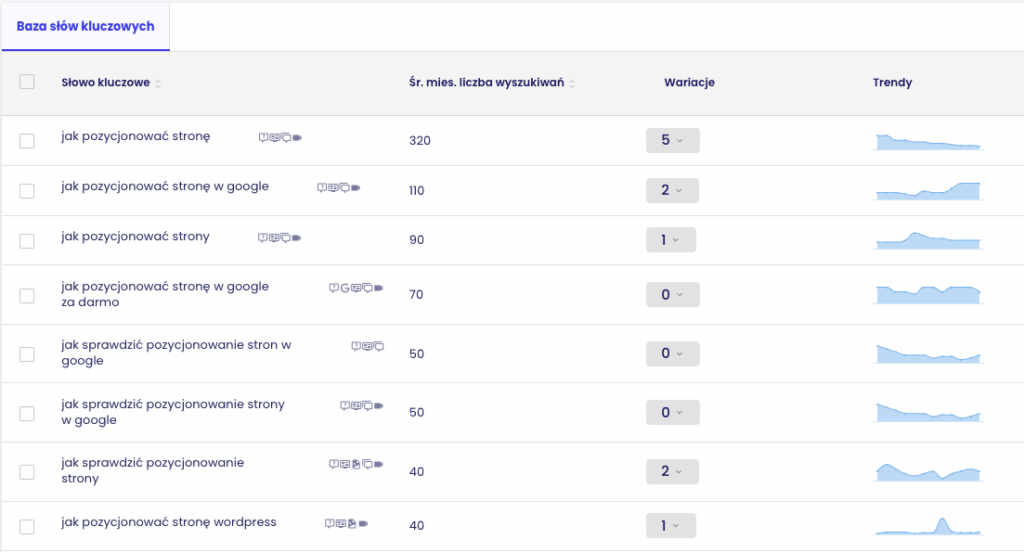Click the 'Trendy' column header

coord(892,83)
